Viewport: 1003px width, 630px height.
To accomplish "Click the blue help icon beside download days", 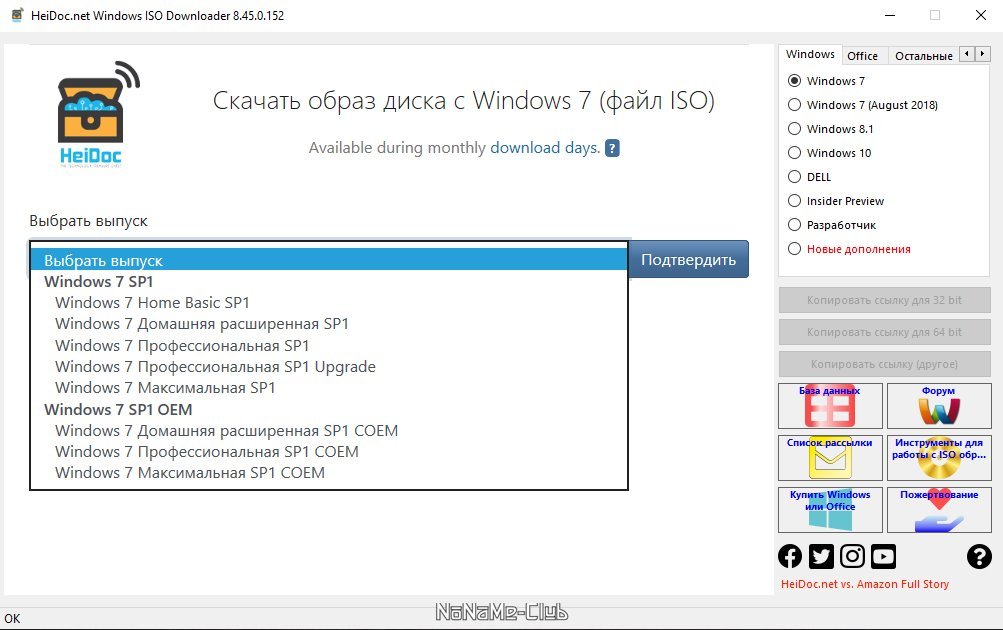I will pos(612,148).
